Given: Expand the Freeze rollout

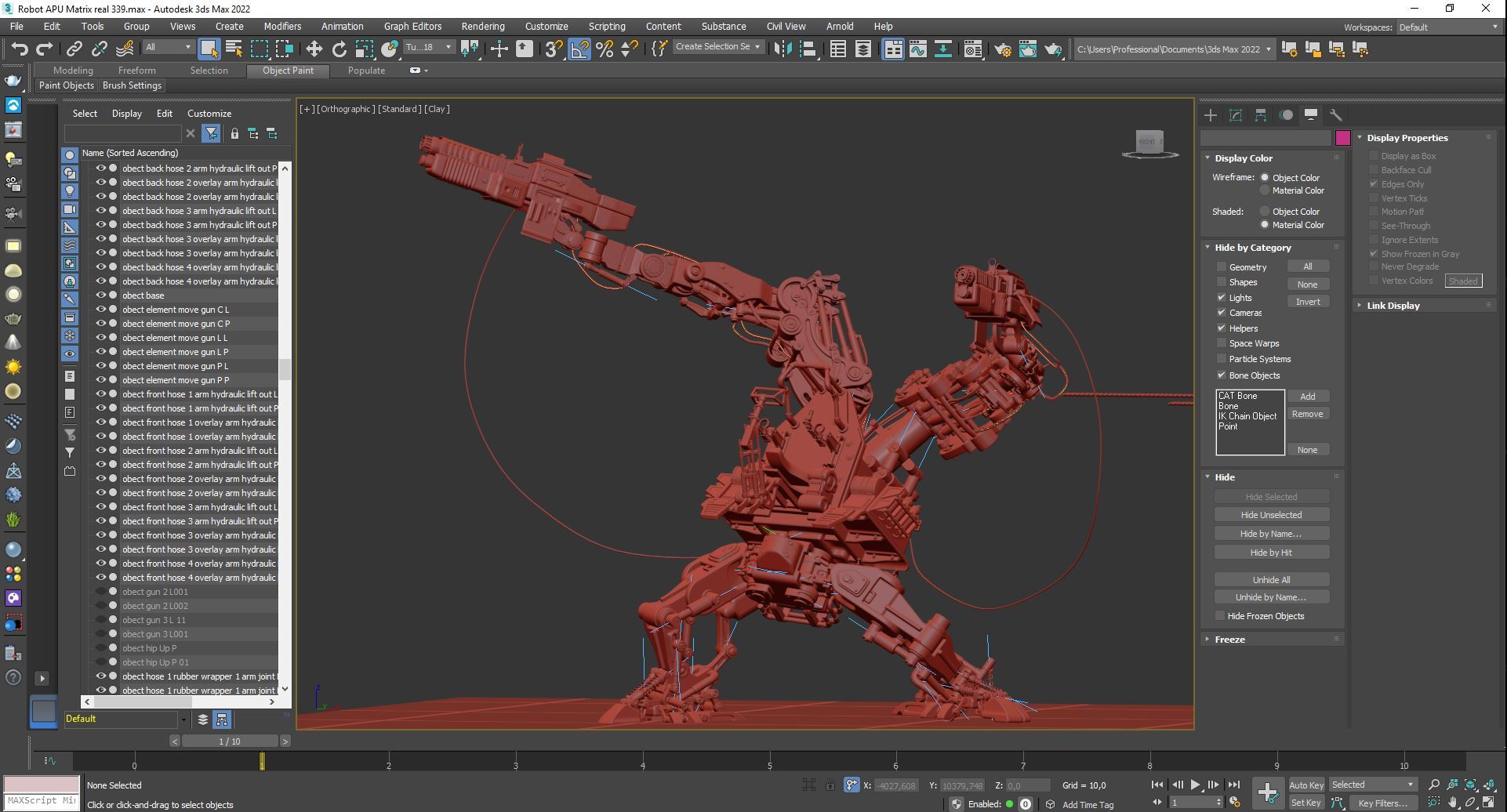Looking at the screenshot, I should [1229, 640].
